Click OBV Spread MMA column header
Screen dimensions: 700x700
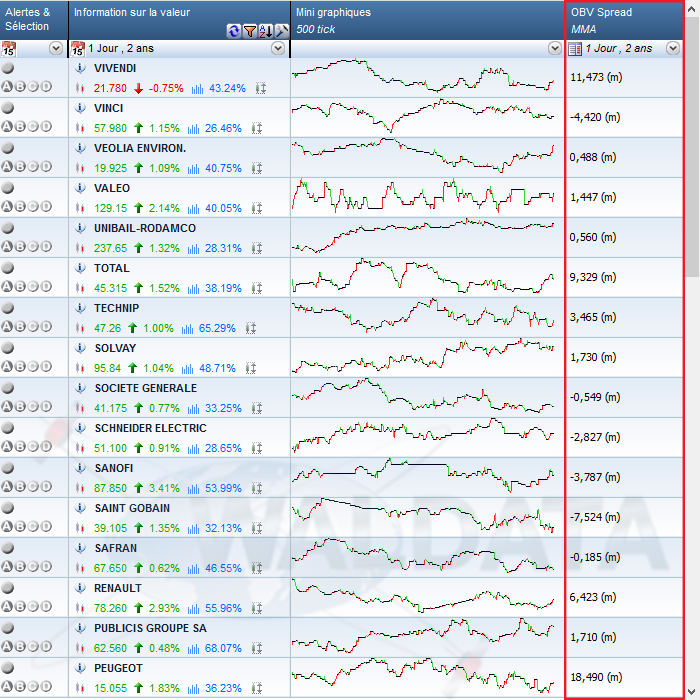[625, 20]
